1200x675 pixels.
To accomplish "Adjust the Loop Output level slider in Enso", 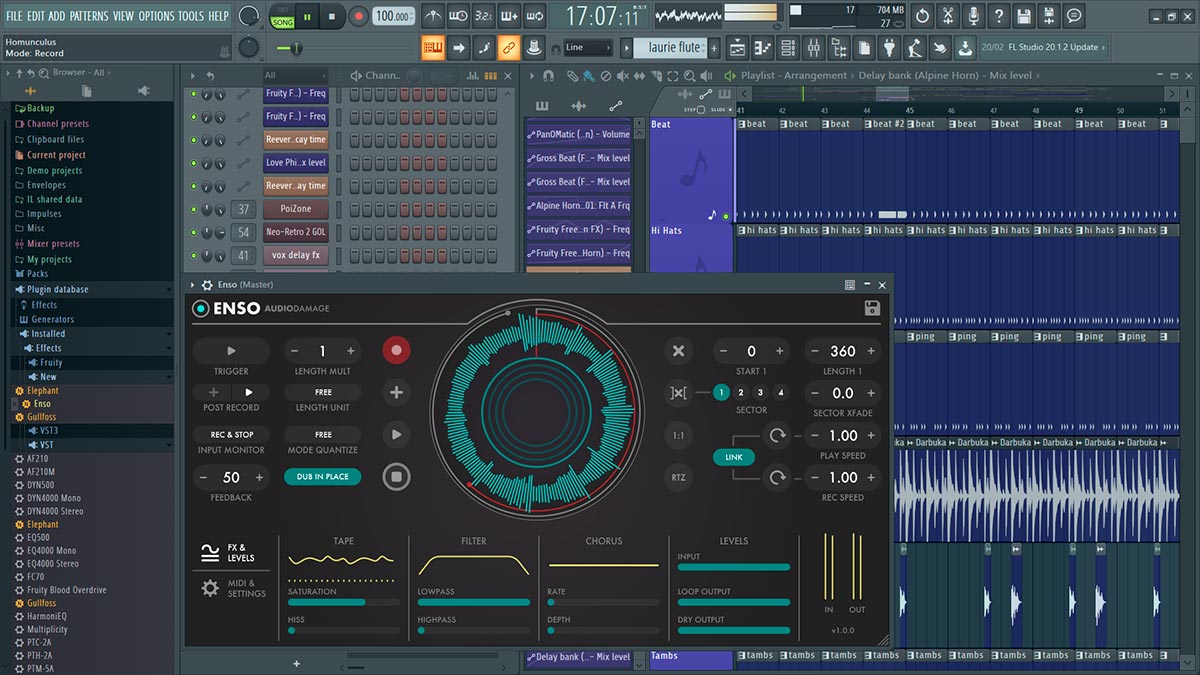I will 734,602.
